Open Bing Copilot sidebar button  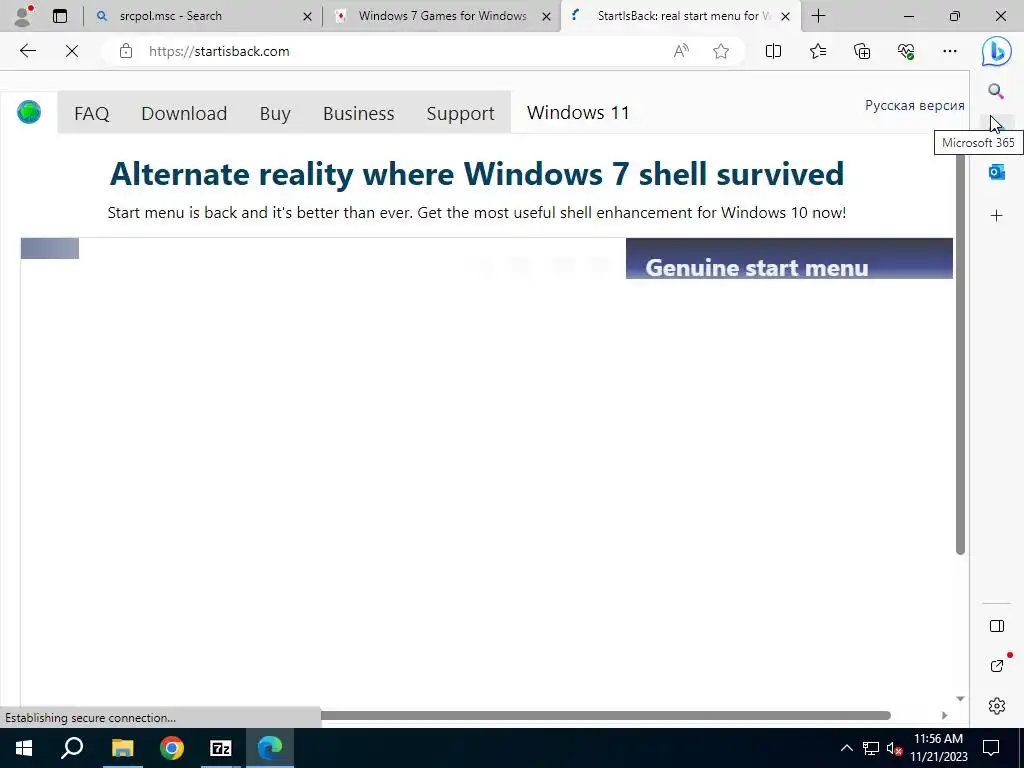pyautogui.click(x=997, y=51)
